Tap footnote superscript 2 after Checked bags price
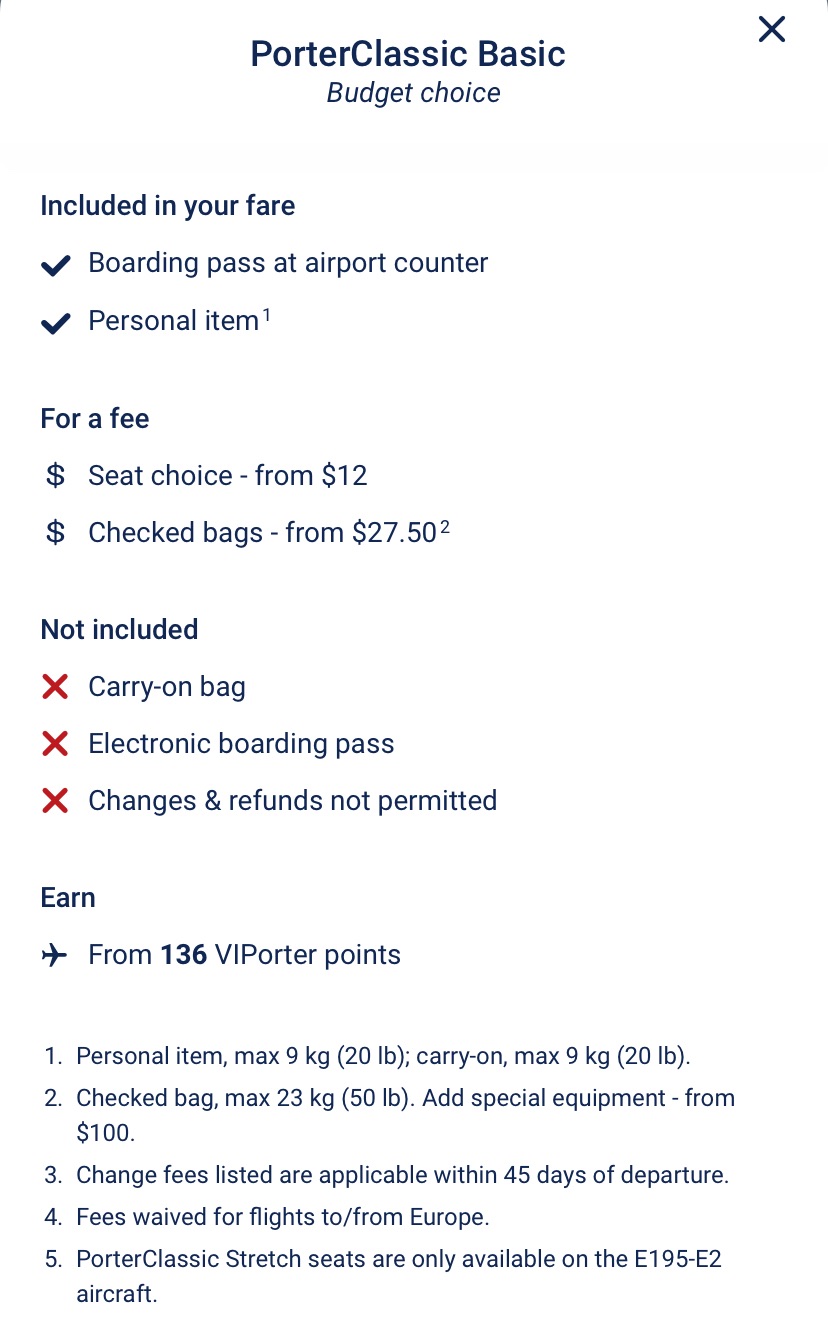 [x=445, y=526]
